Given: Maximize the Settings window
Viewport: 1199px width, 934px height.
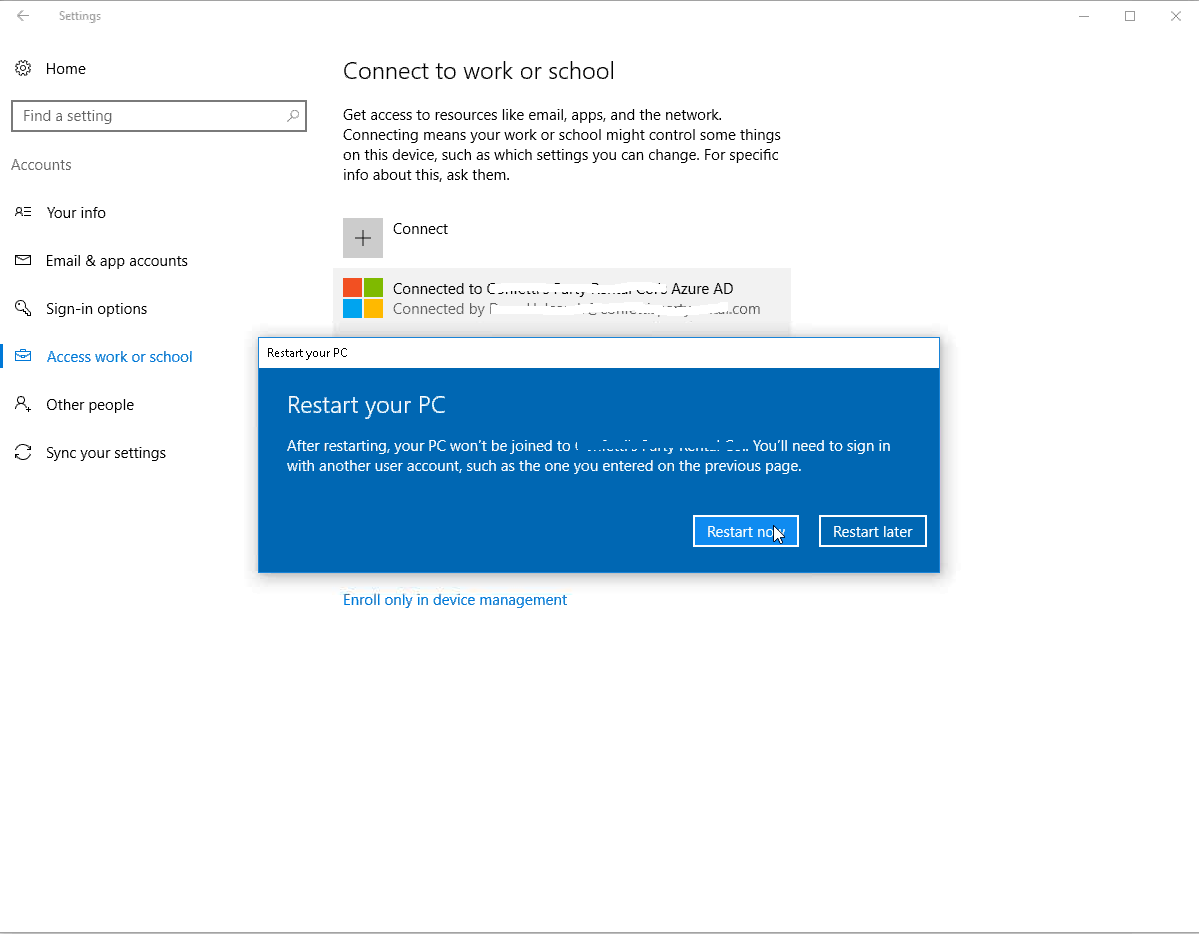Looking at the screenshot, I should click(x=1130, y=16).
